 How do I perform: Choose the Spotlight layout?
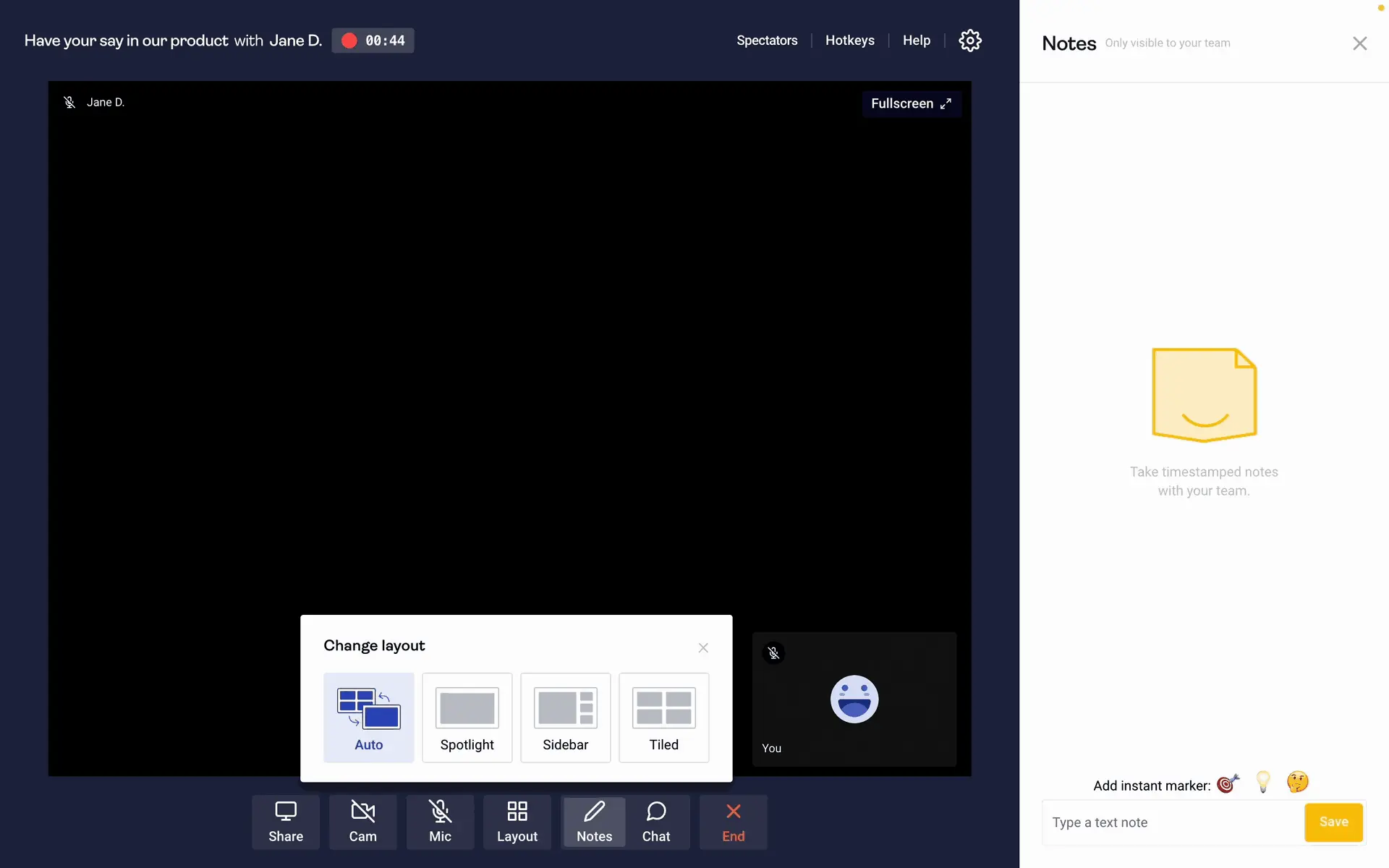pyautogui.click(x=467, y=718)
